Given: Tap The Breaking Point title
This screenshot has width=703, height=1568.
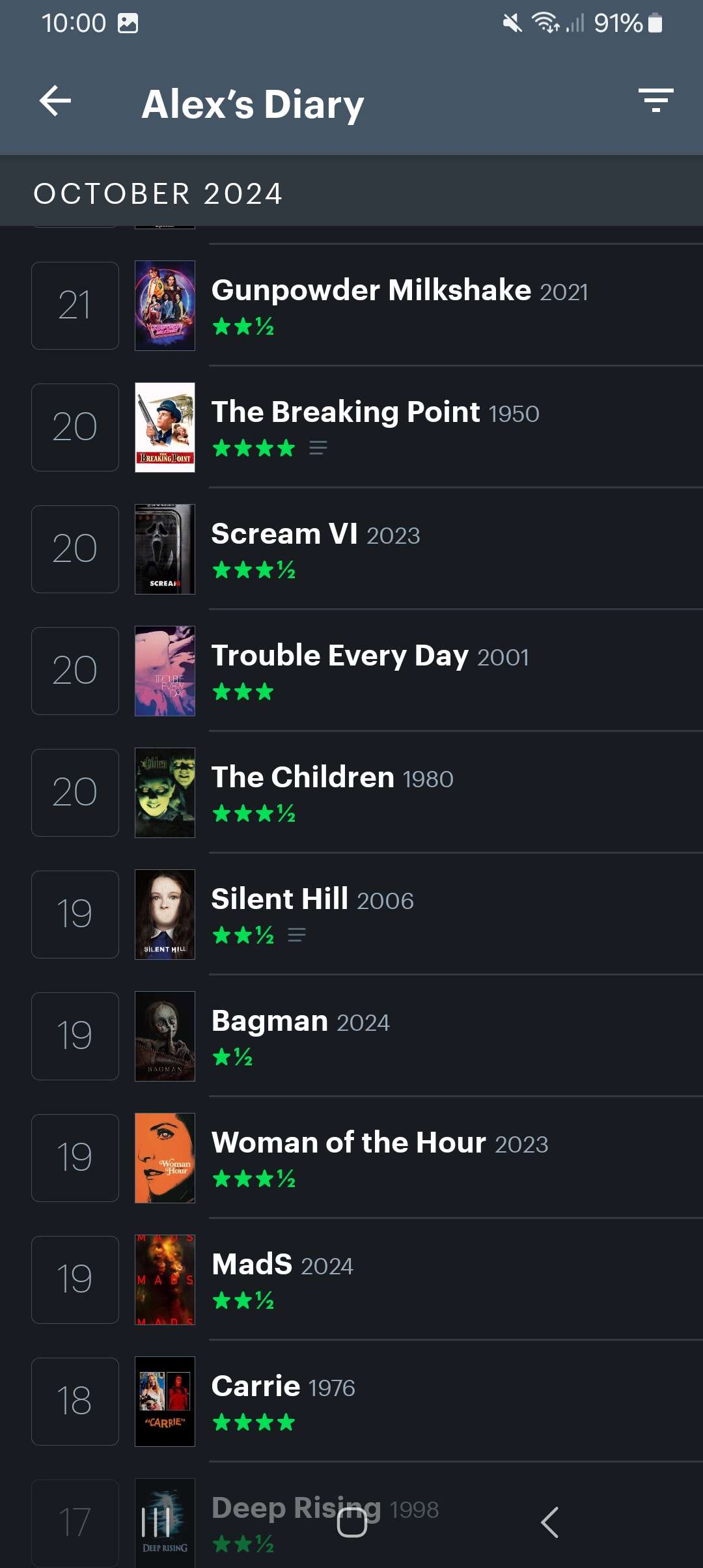Looking at the screenshot, I should pyautogui.click(x=346, y=412).
